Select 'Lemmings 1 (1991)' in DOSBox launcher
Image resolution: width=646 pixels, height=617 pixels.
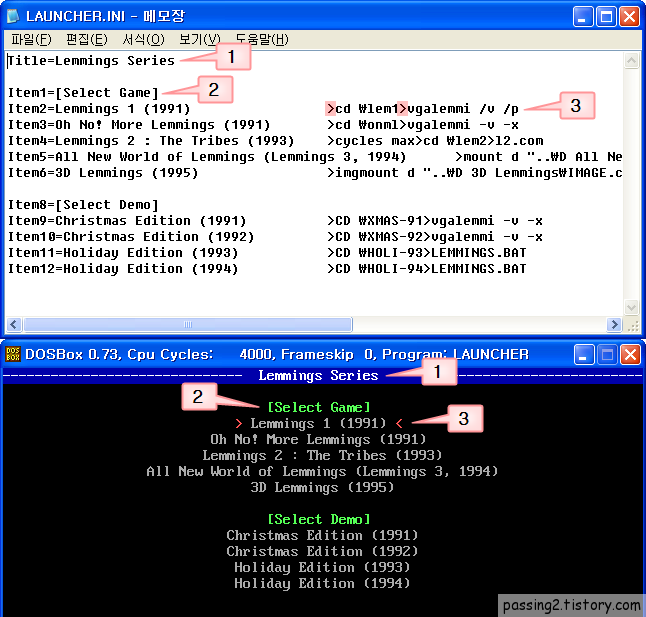tap(318, 423)
